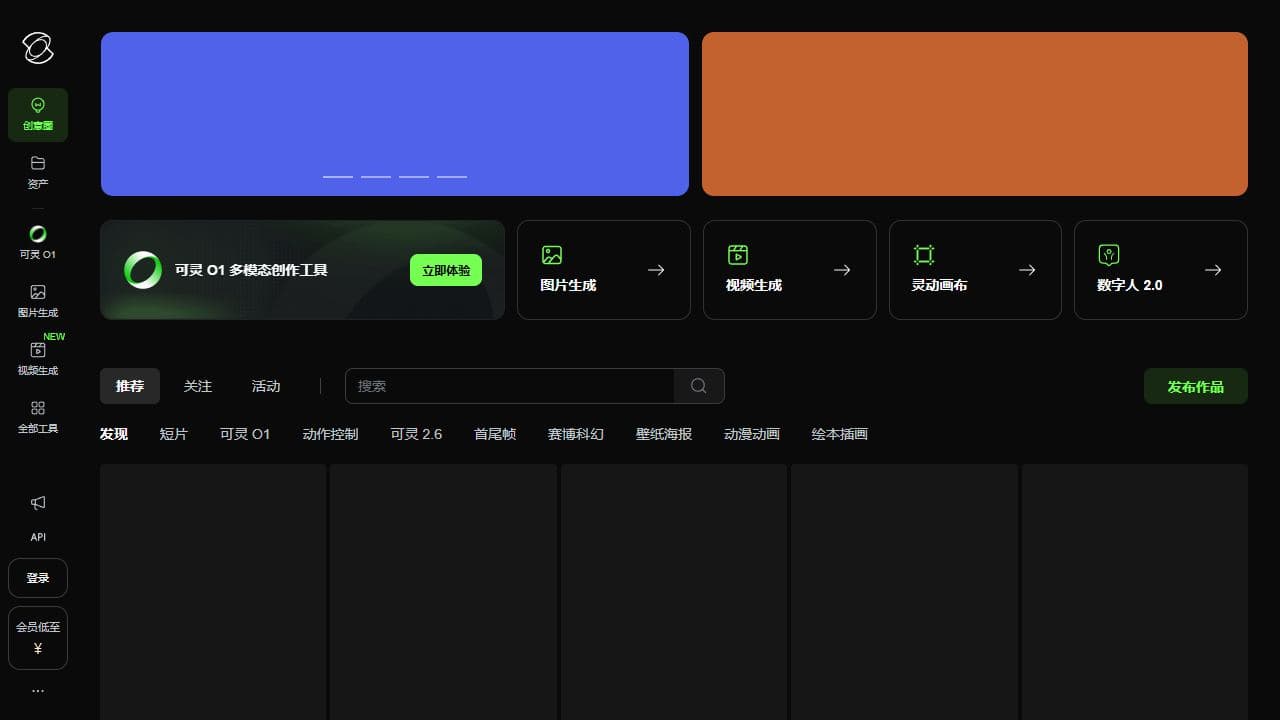Screen dimensions: 1280x720
Task: Click the 立即体验 button
Action: (x=446, y=270)
